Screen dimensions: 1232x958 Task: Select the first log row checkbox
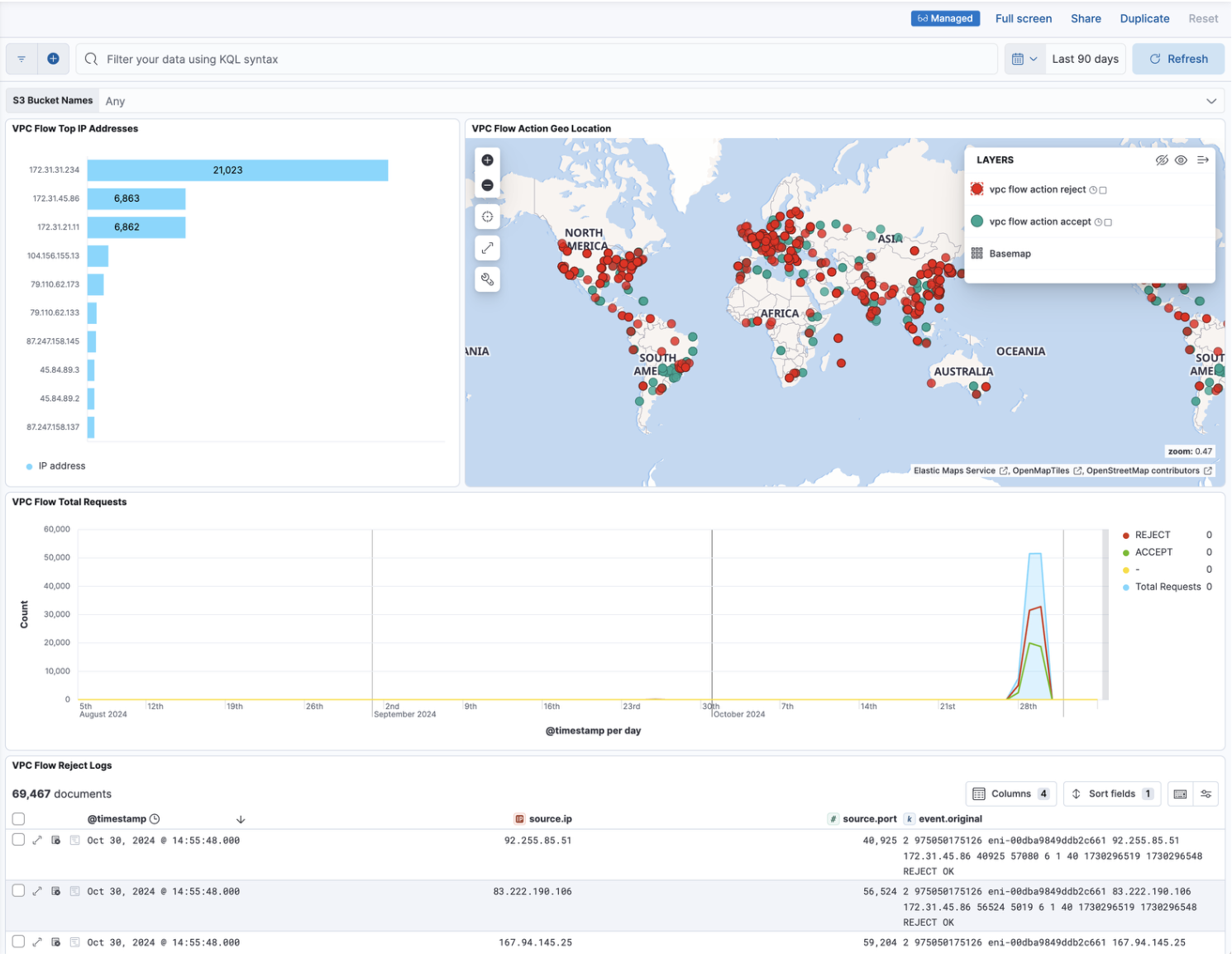pyautogui.click(x=18, y=840)
